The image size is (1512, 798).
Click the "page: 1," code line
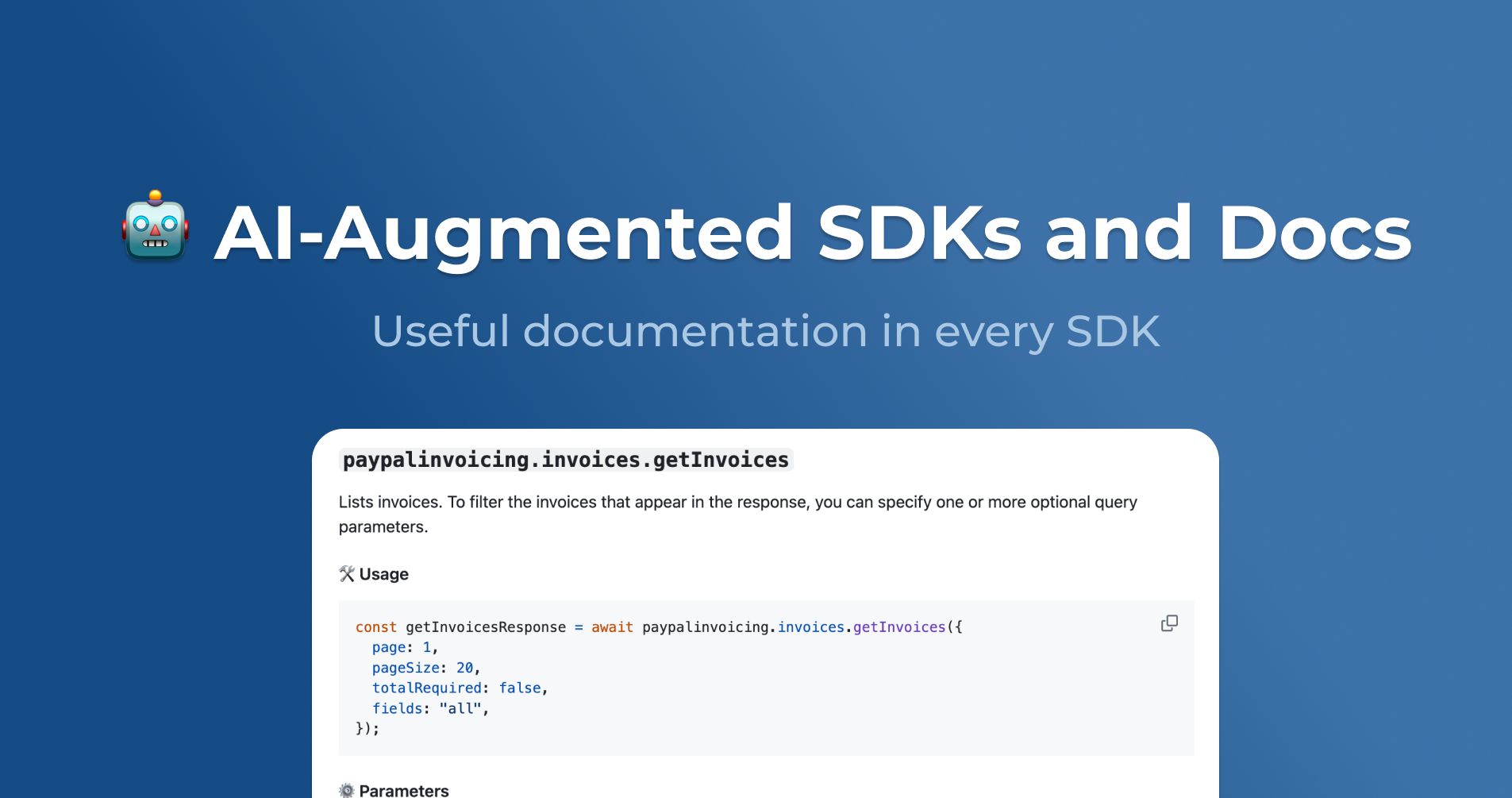coord(405,647)
